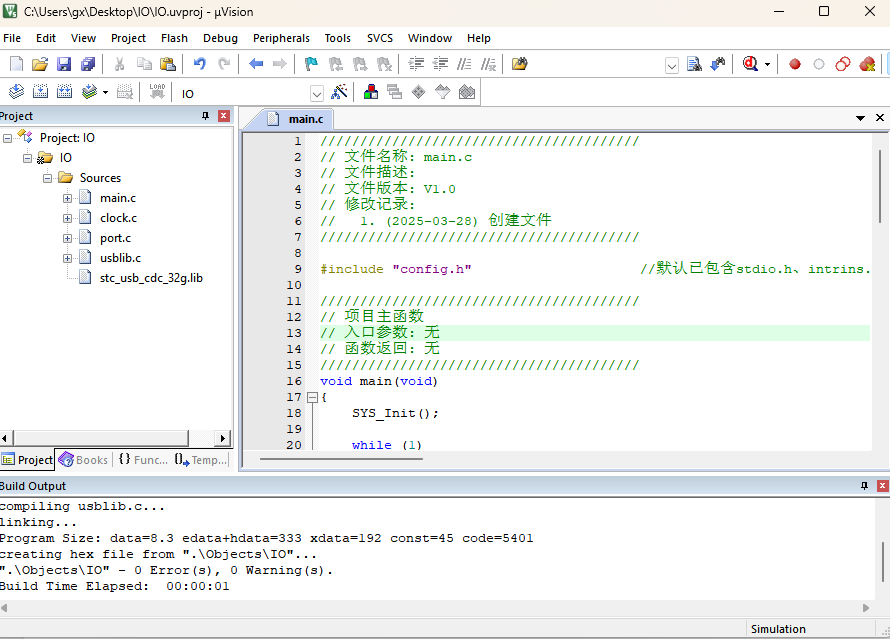
Task: Collapse the main function fold marker at line 17
Action: [311, 397]
